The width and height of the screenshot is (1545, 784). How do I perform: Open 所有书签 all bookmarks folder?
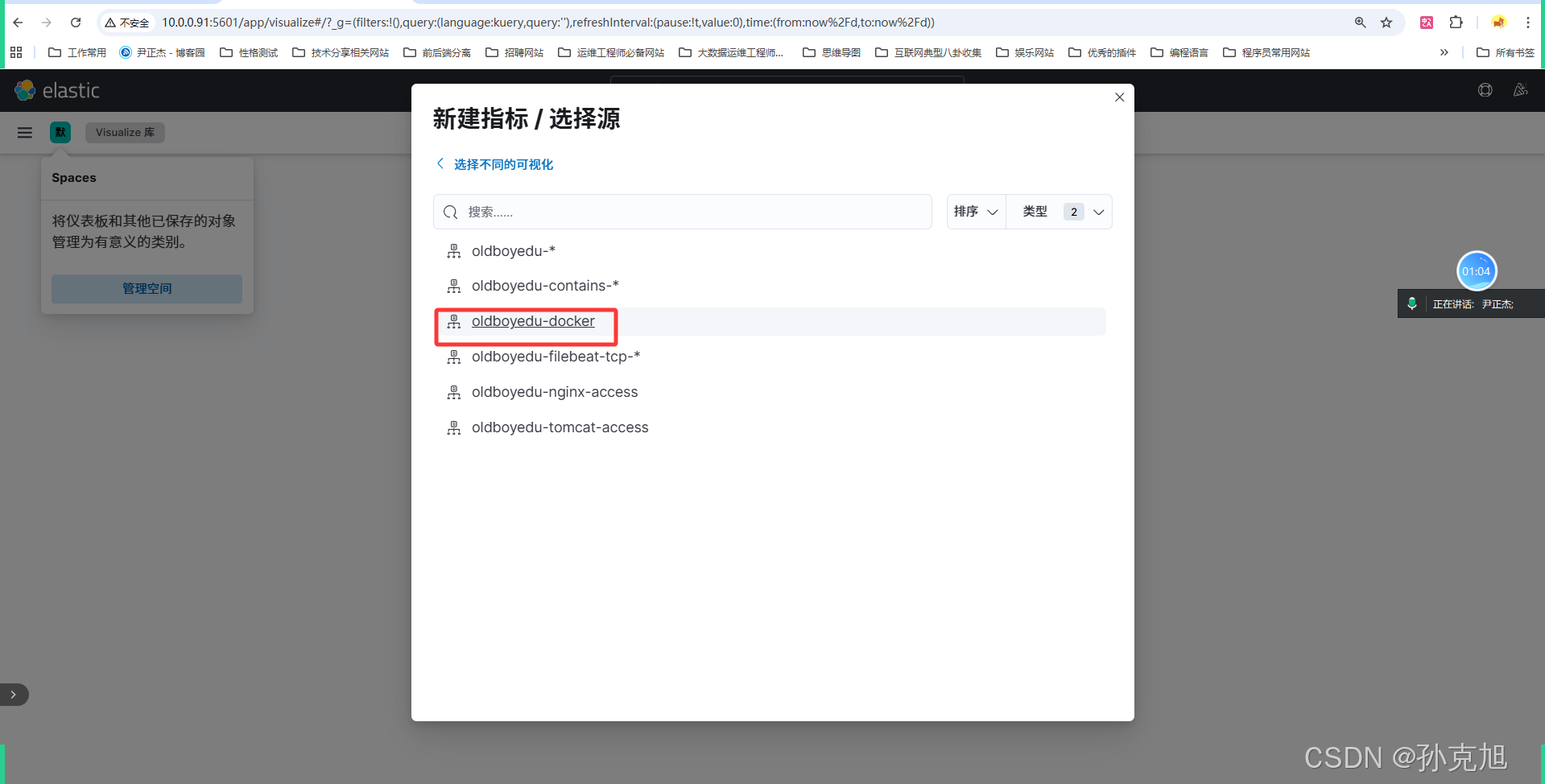point(1506,52)
